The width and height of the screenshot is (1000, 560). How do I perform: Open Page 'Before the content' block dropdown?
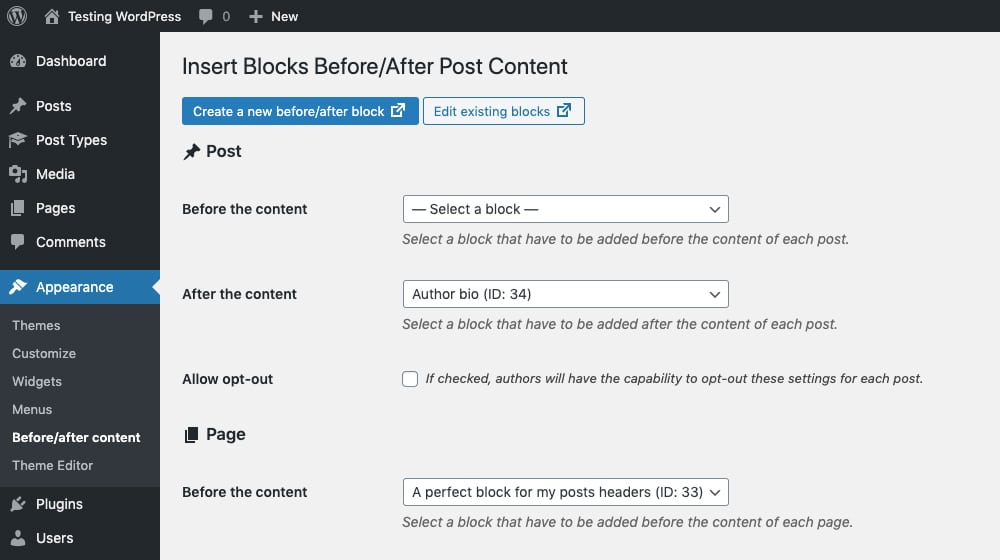[565, 492]
